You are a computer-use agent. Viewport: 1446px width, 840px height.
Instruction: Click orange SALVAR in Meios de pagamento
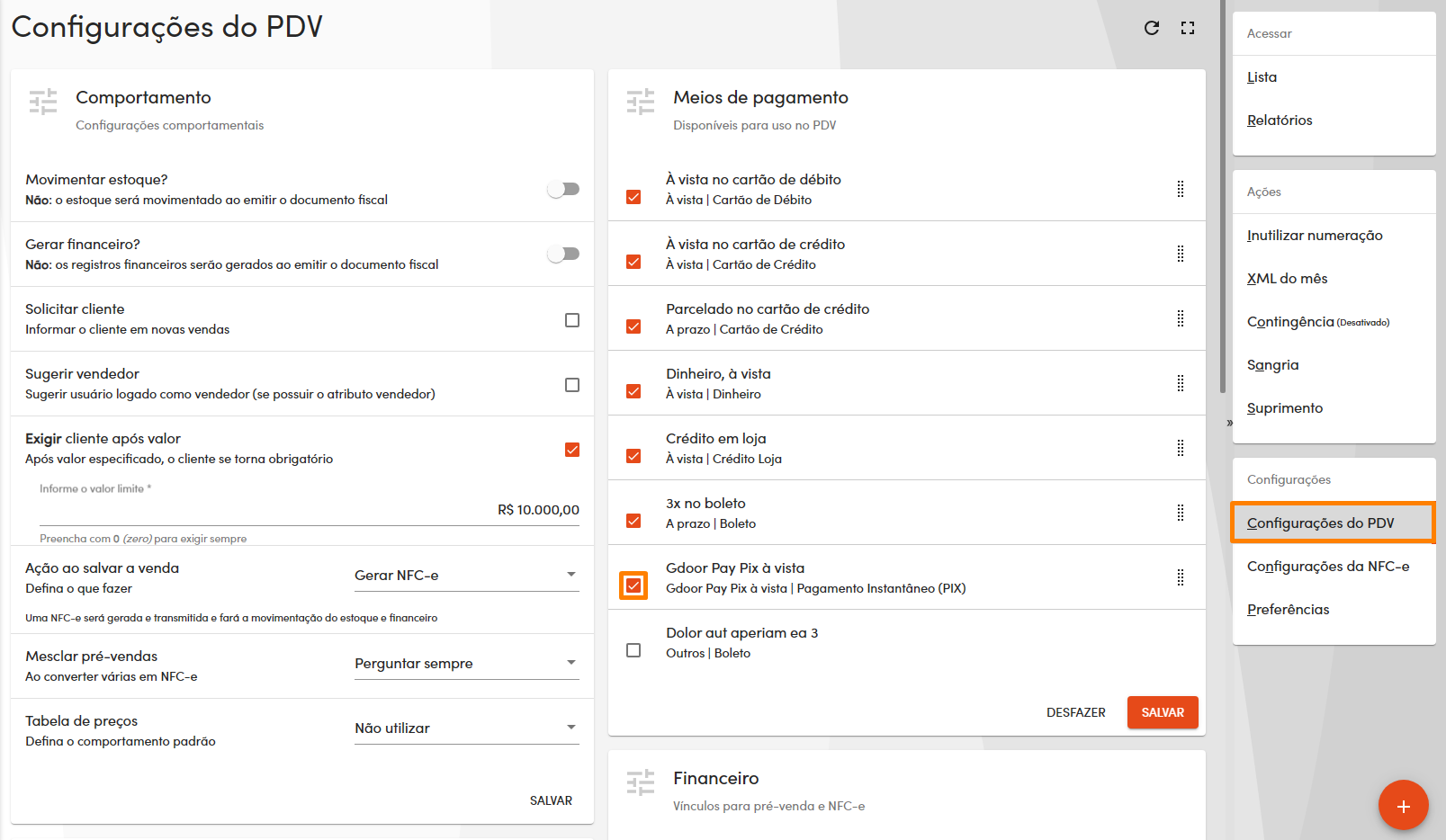1163,712
